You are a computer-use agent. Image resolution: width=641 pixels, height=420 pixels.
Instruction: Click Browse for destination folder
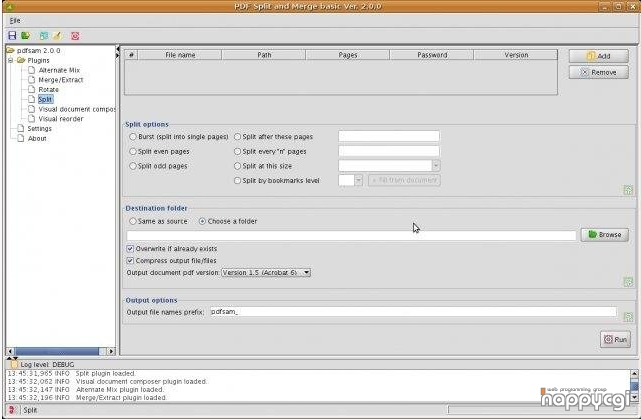tap(605, 234)
